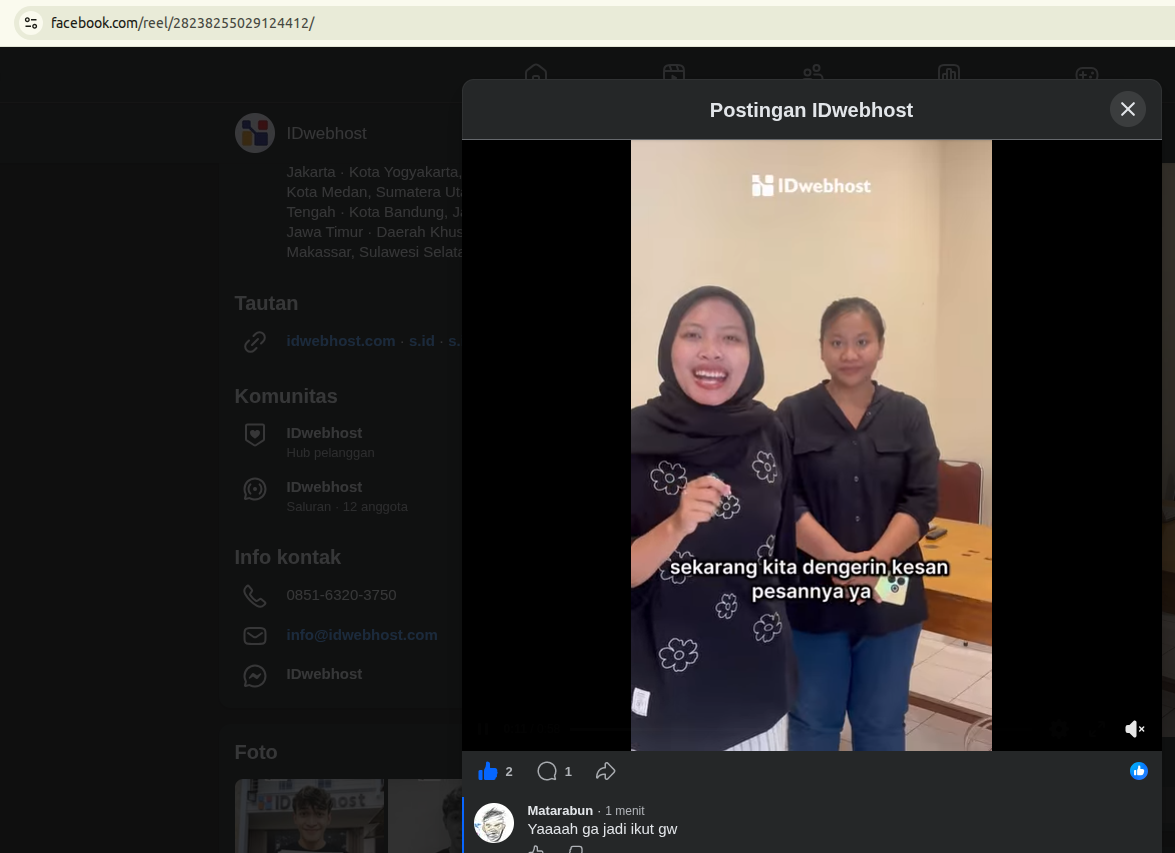Open the idwebhost.com link under Tautan
1175x853 pixels.
(340, 341)
